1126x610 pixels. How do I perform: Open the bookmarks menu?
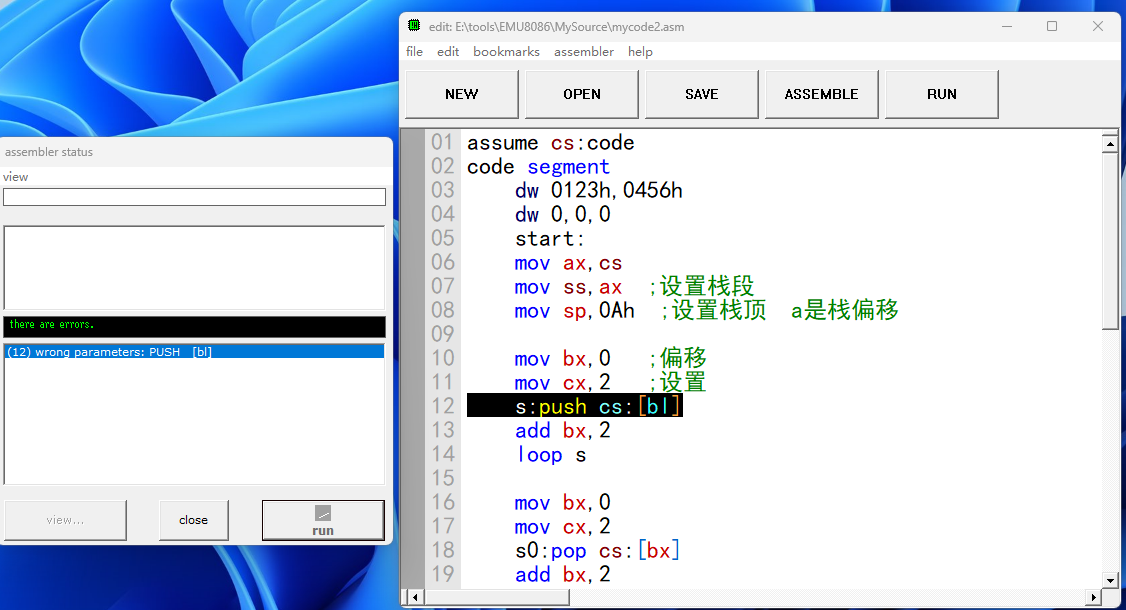pyautogui.click(x=506, y=52)
